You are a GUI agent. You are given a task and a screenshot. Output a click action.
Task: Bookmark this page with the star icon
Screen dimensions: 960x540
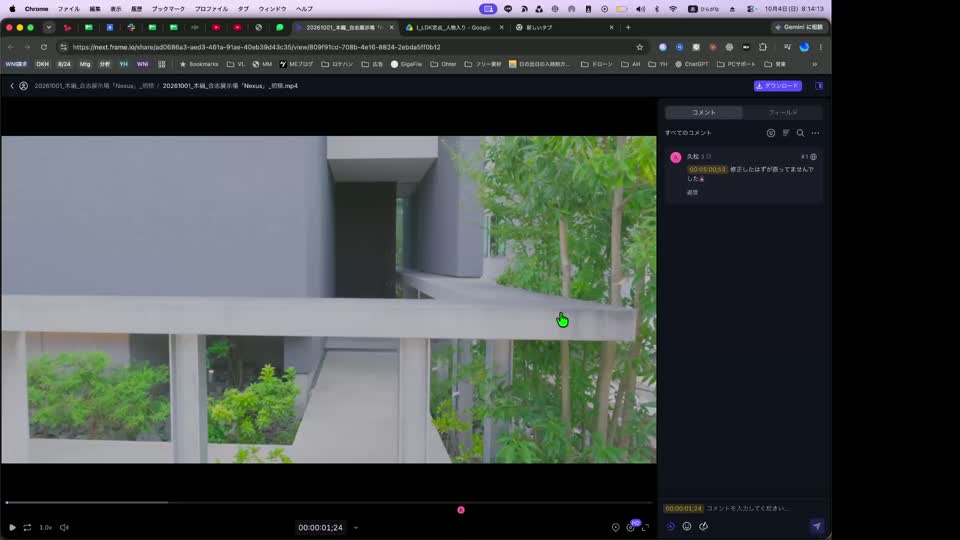tap(640, 47)
